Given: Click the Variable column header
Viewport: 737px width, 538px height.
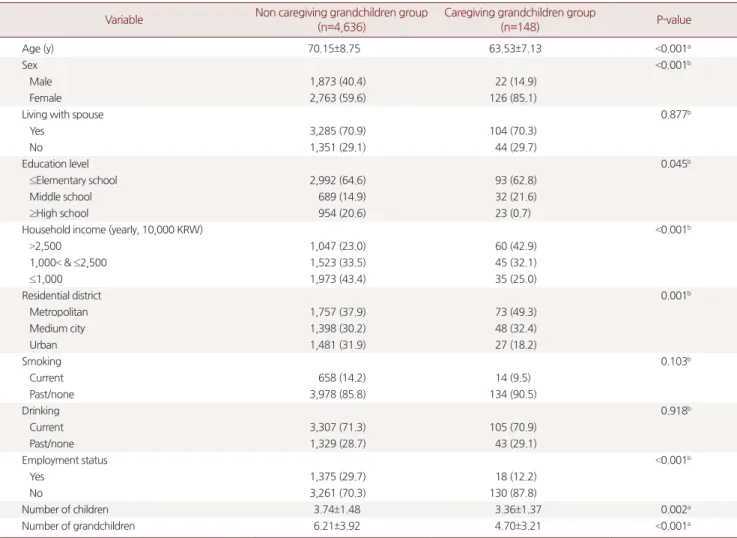Looking at the screenshot, I should click(124, 20).
